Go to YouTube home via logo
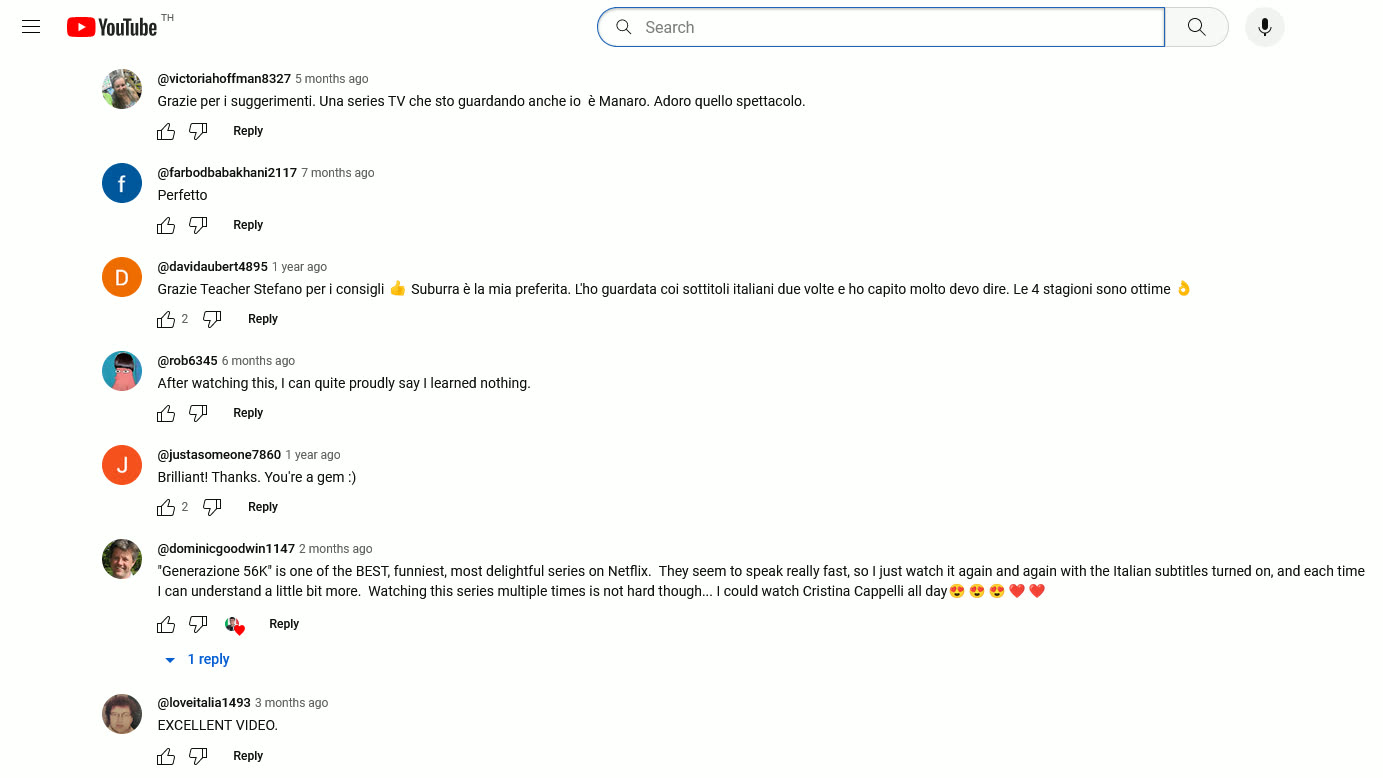The image size is (1383, 778). click(112, 27)
